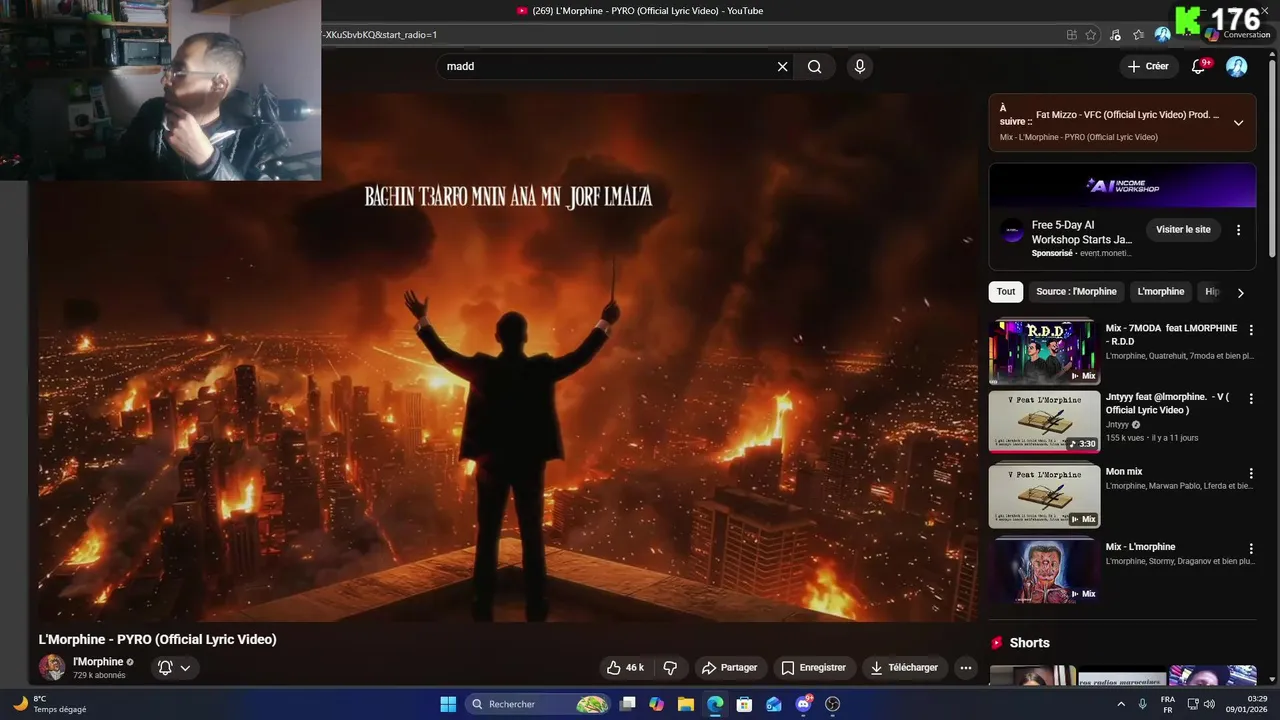This screenshot has width=1280, height=720.
Task: Click the Partager button
Action: pos(729,667)
